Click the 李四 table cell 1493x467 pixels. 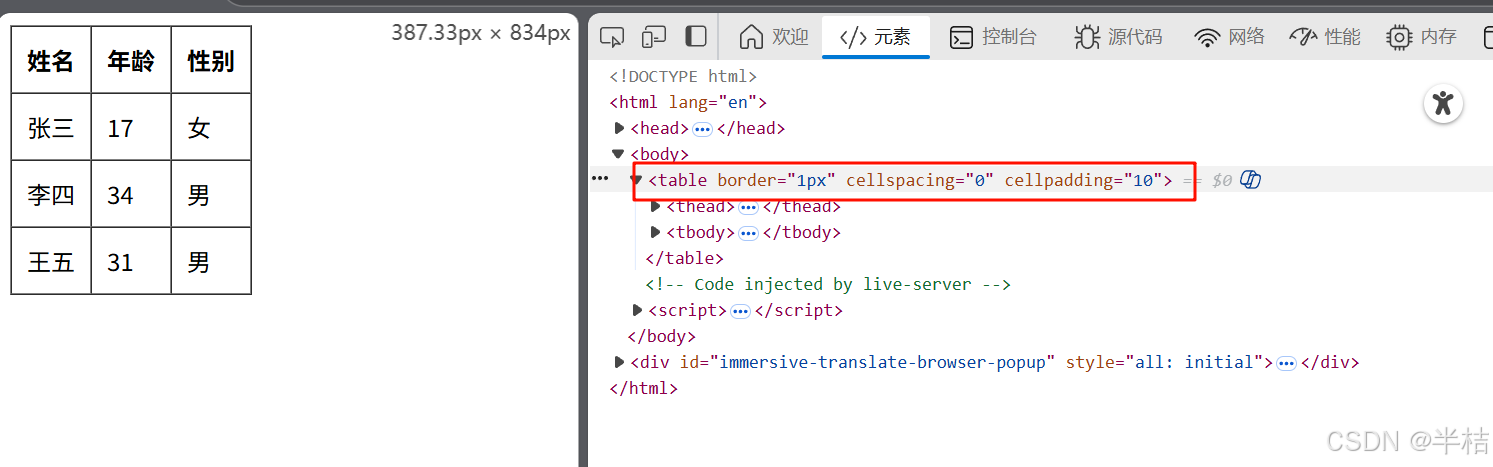[x=51, y=194]
